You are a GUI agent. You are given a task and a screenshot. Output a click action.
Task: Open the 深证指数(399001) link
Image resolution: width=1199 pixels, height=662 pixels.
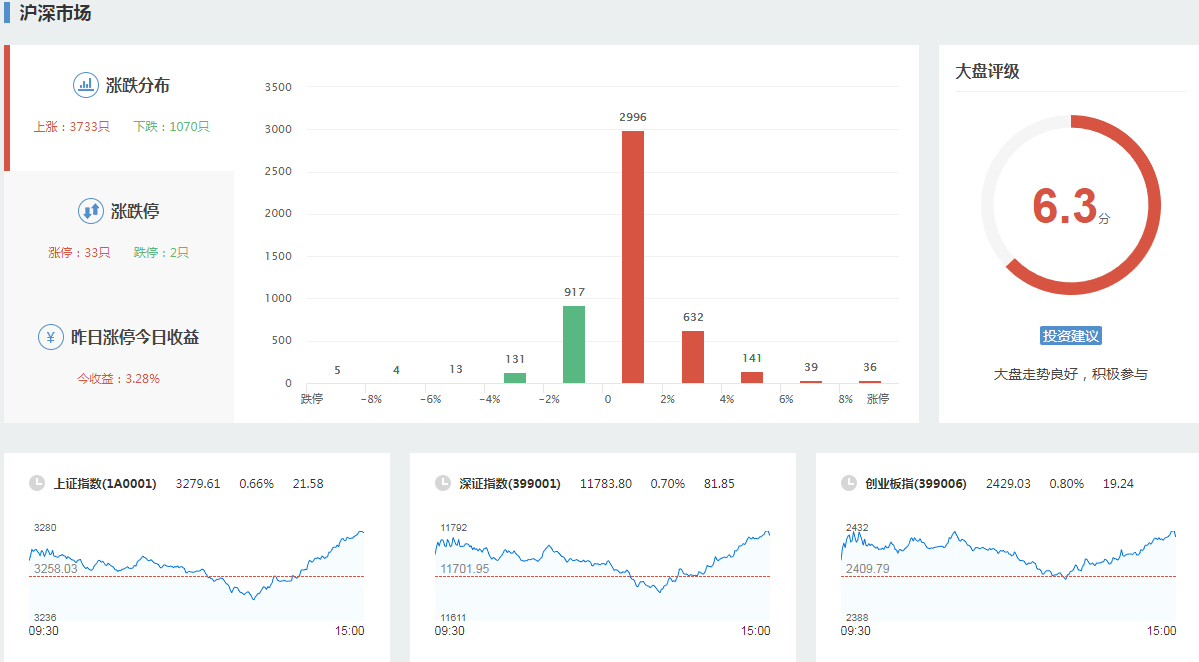pyautogui.click(x=510, y=484)
